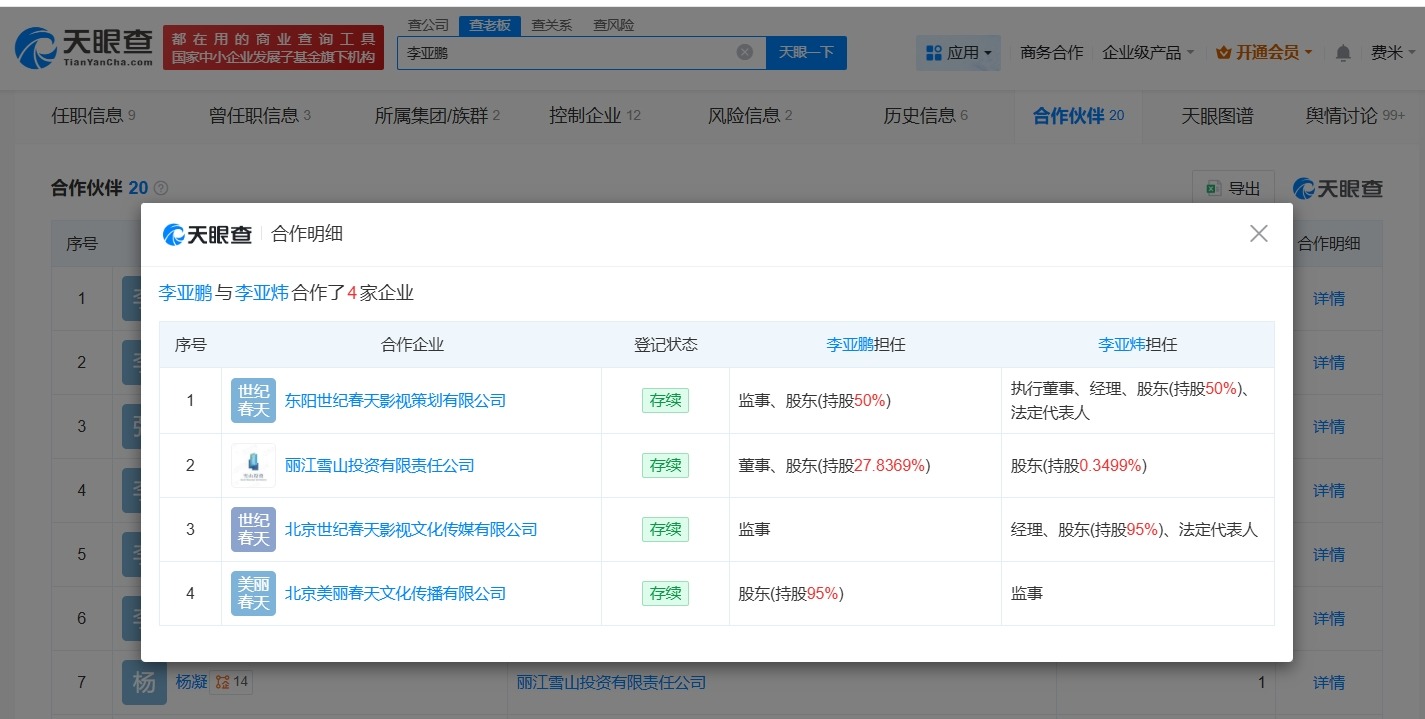The width and height of the screenshot is (1425, 719).
Task: Open 东阳世纪春天影视策划有限公司 link
Action: [395, 400]
